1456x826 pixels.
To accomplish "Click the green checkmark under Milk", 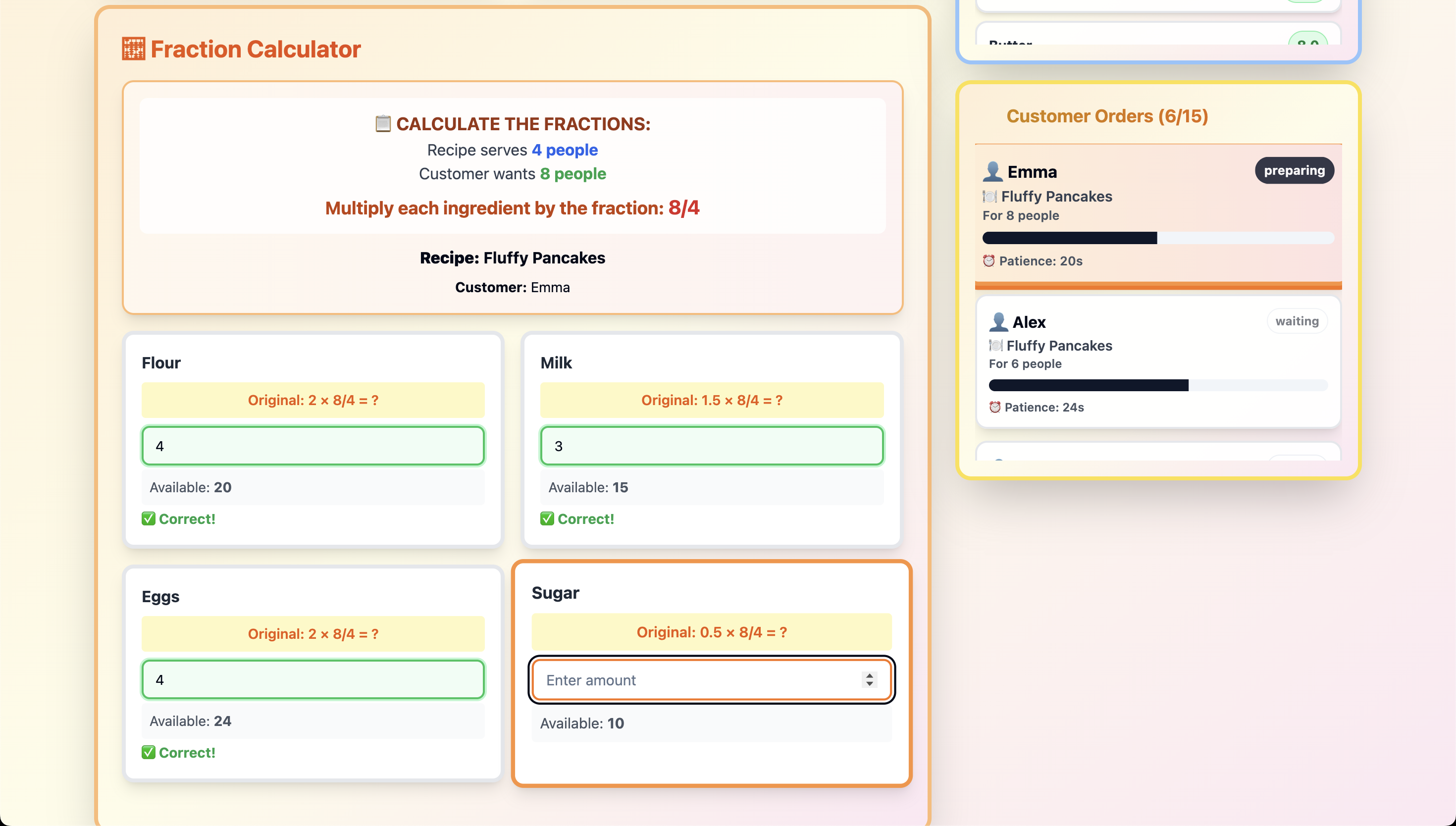I will (x=547, y=518).
